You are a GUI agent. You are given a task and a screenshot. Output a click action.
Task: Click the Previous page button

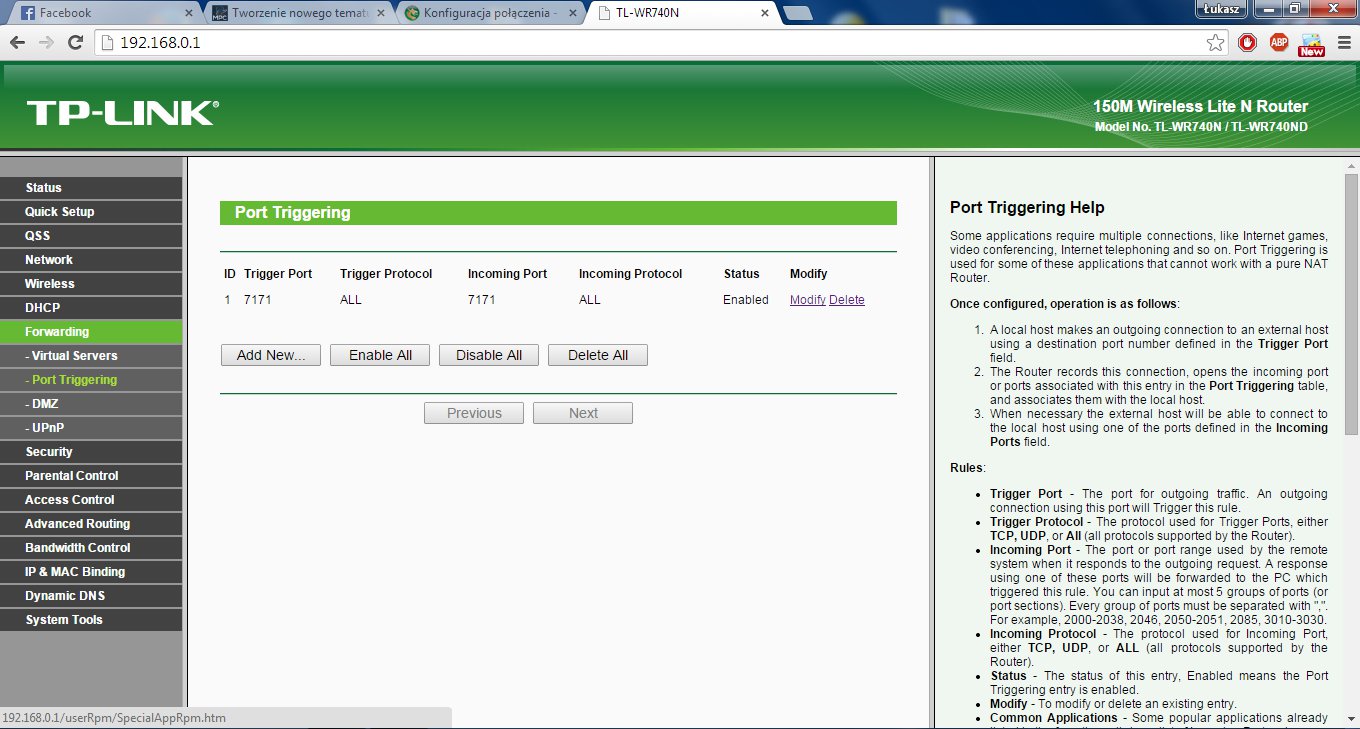[474, 413]
